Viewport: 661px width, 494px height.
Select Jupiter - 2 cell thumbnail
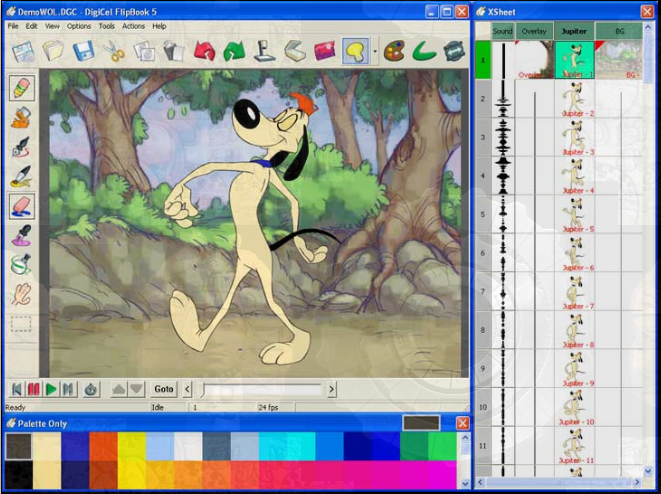tap(574, 99)
